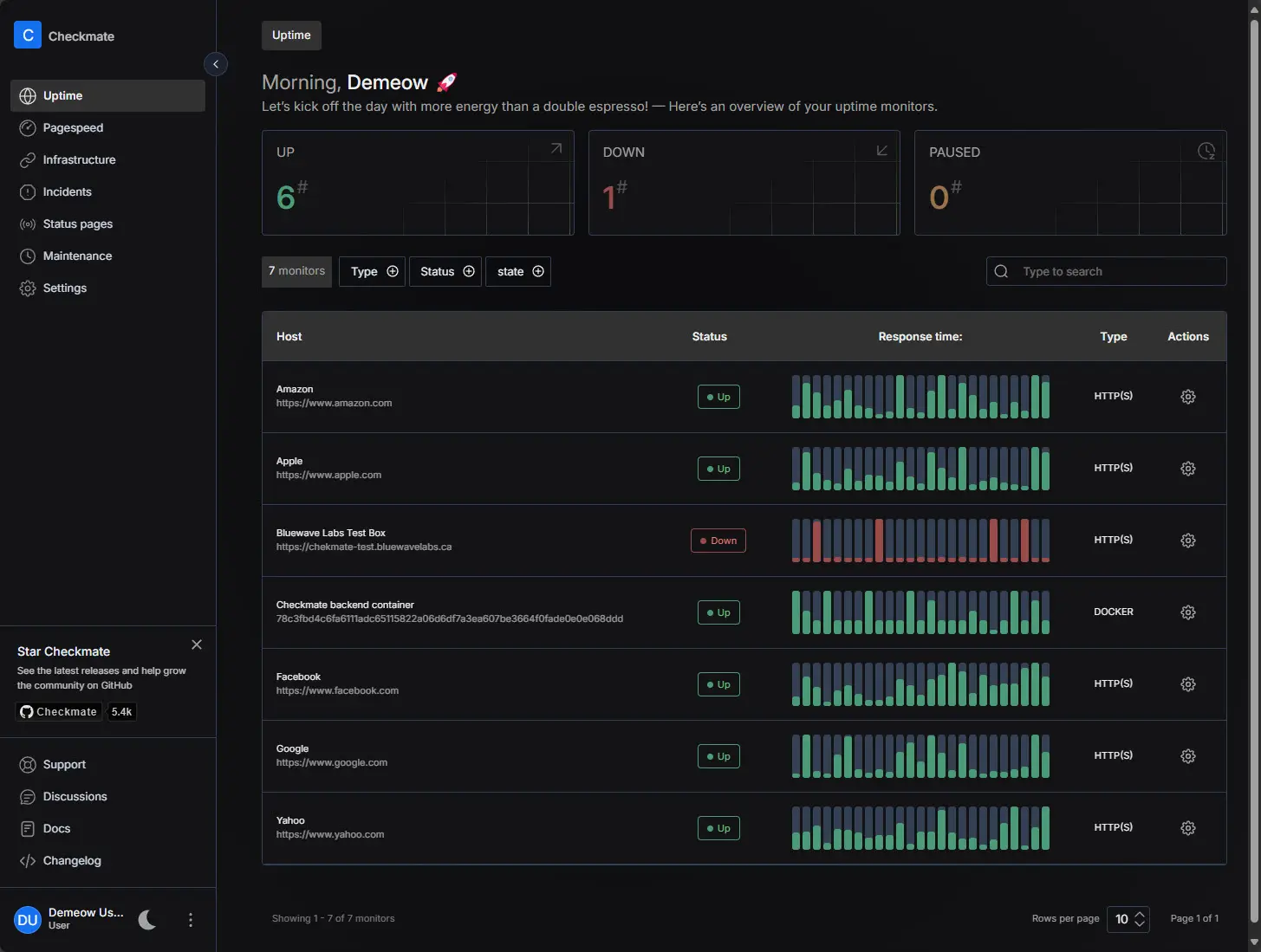This screenshot has height=952, width=1261.
Task: Go to Pagespeed in the sidebar
Action: (73, 128)
